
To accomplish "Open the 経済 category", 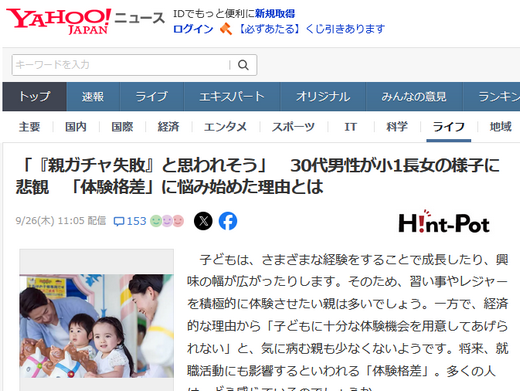I will [x=169, y=127].
